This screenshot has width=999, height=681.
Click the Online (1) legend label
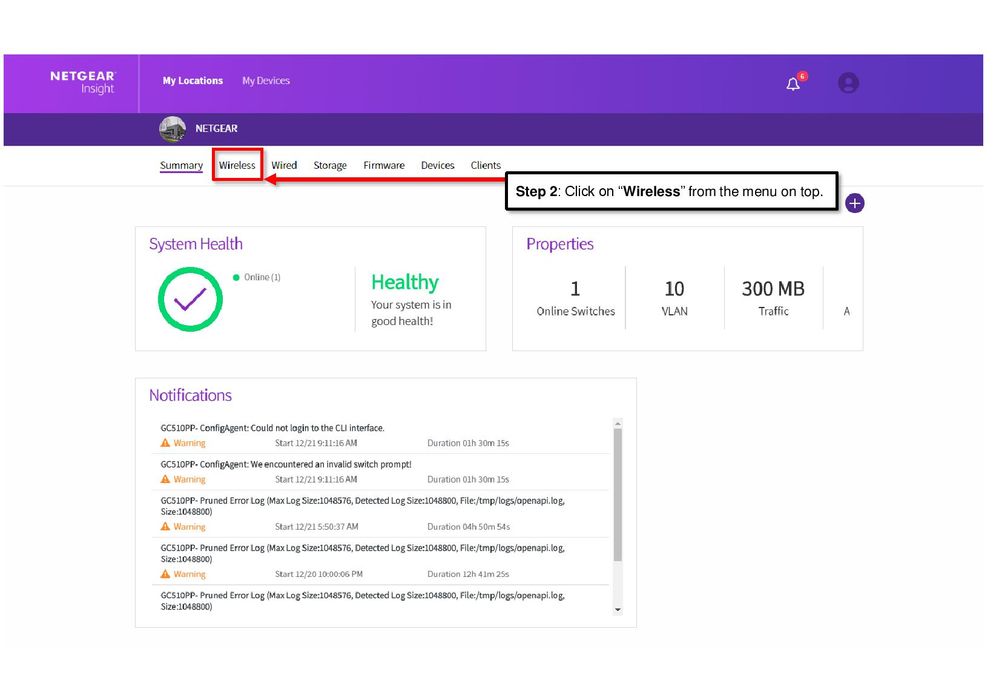point(262,277)
